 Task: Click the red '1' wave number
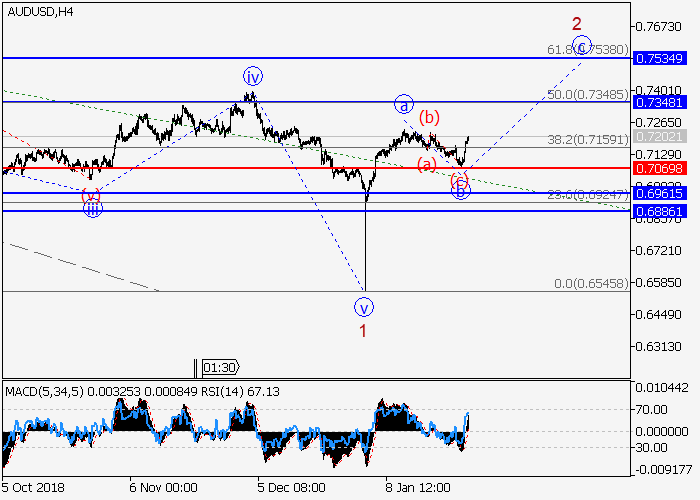363,330
